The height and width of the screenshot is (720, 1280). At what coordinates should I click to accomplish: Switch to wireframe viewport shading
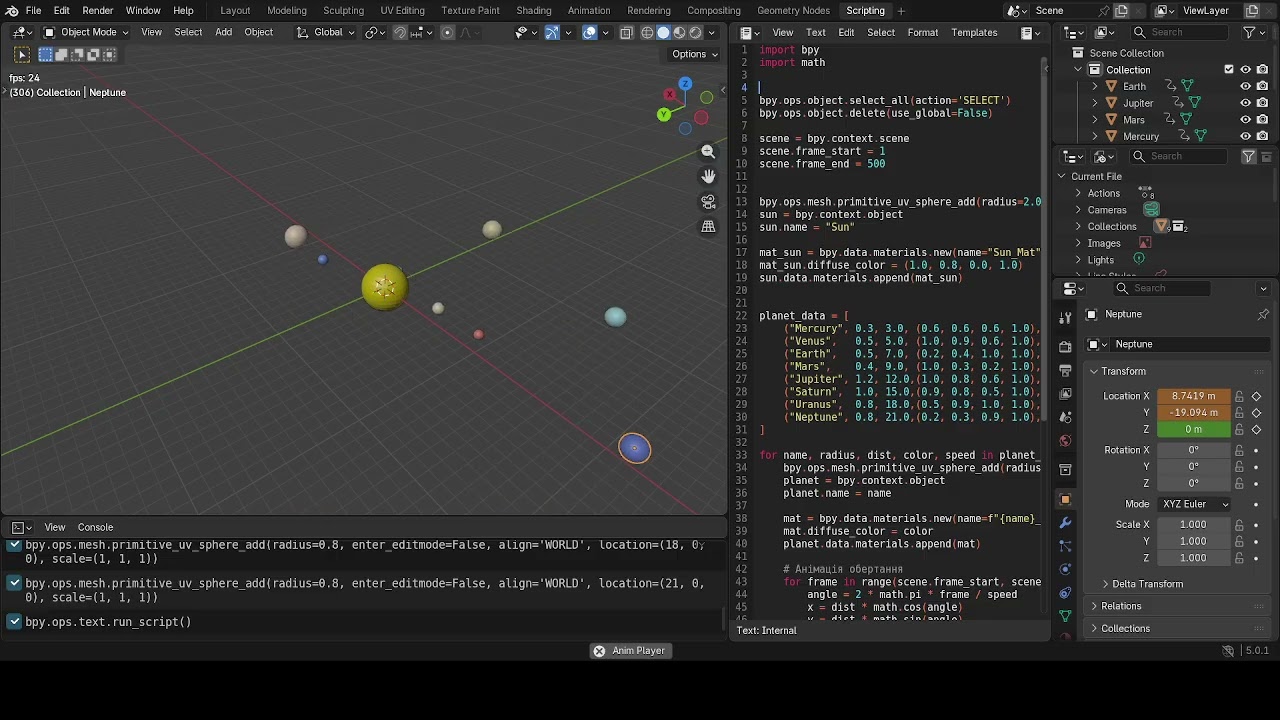click(647, 32)
